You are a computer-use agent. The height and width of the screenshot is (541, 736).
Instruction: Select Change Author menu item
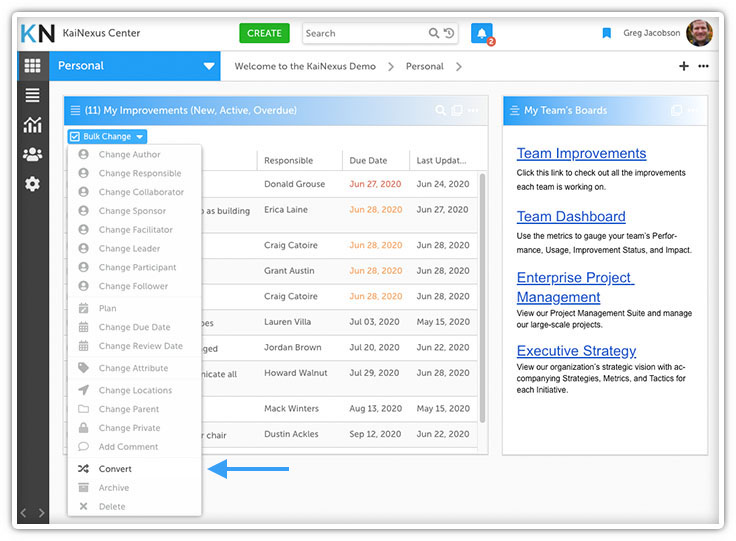135,154
